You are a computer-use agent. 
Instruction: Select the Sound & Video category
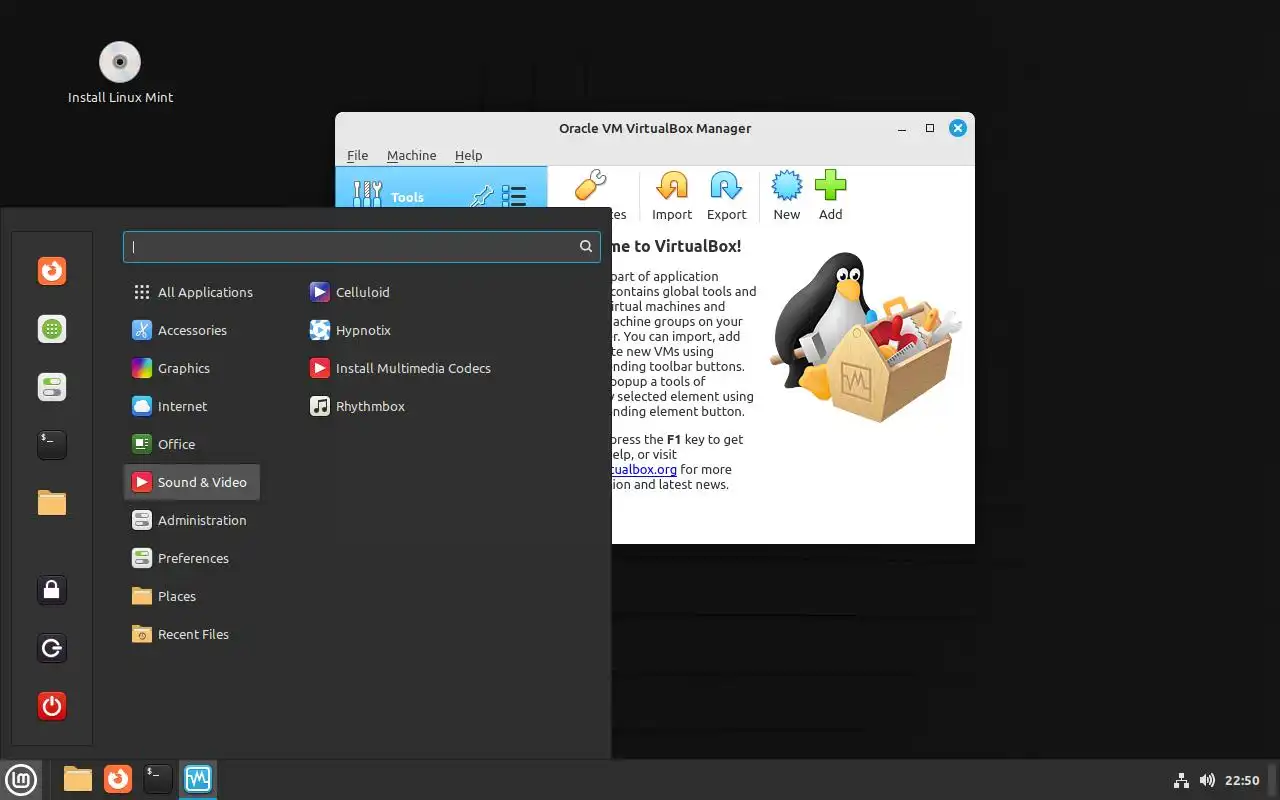[x=192, y=482]
